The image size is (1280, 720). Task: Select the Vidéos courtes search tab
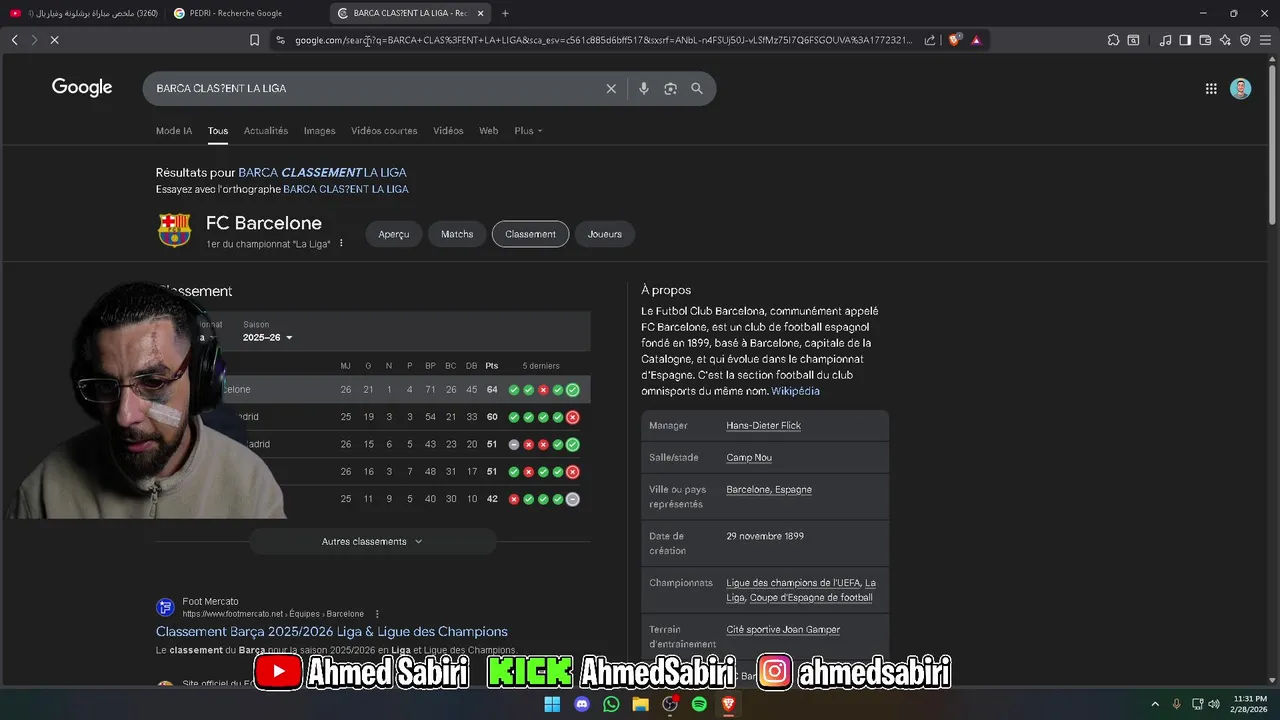(x=384, y=131)
